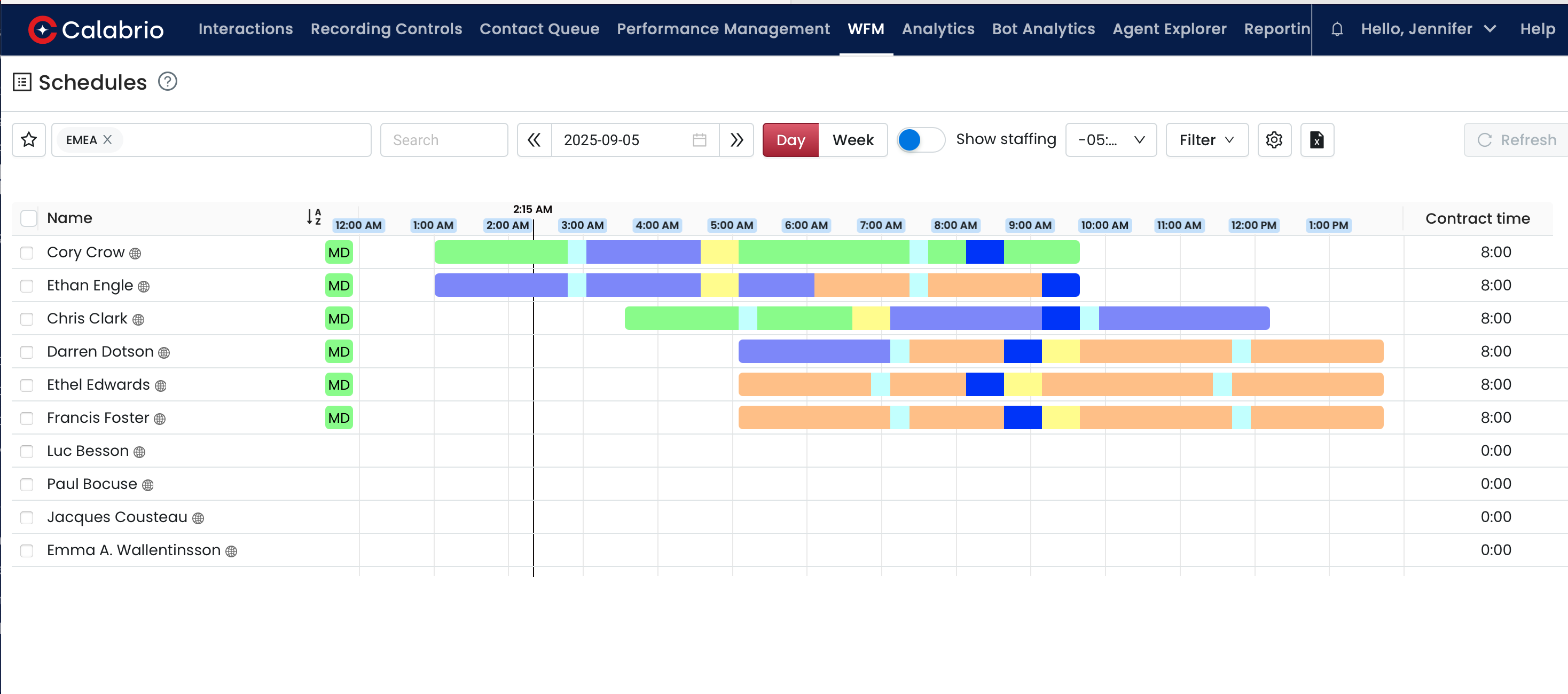Click the favorites star icon
This screenshot has width=1568, height=694.
pyautogui.click(x=29, y=140)
